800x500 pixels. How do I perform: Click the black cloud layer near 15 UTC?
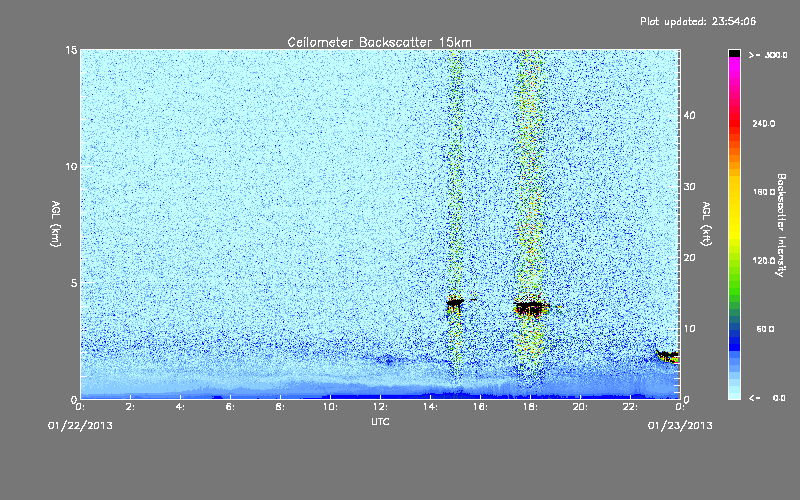pos(455,303)
